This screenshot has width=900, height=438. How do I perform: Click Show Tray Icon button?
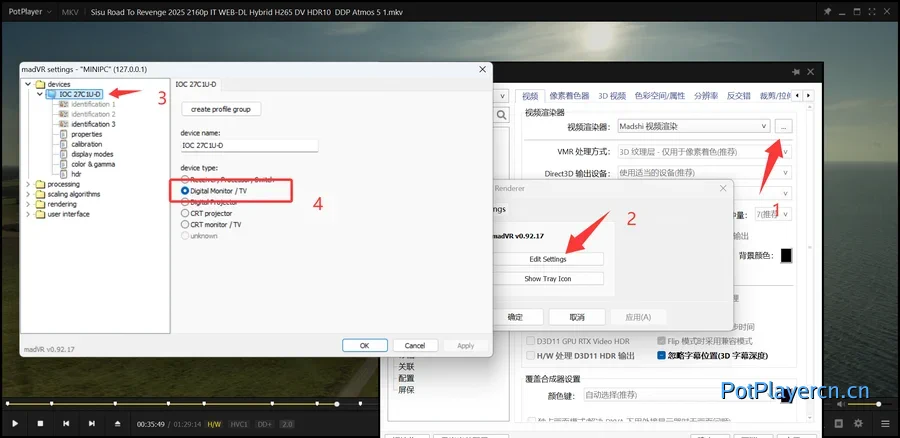(548, 278)
